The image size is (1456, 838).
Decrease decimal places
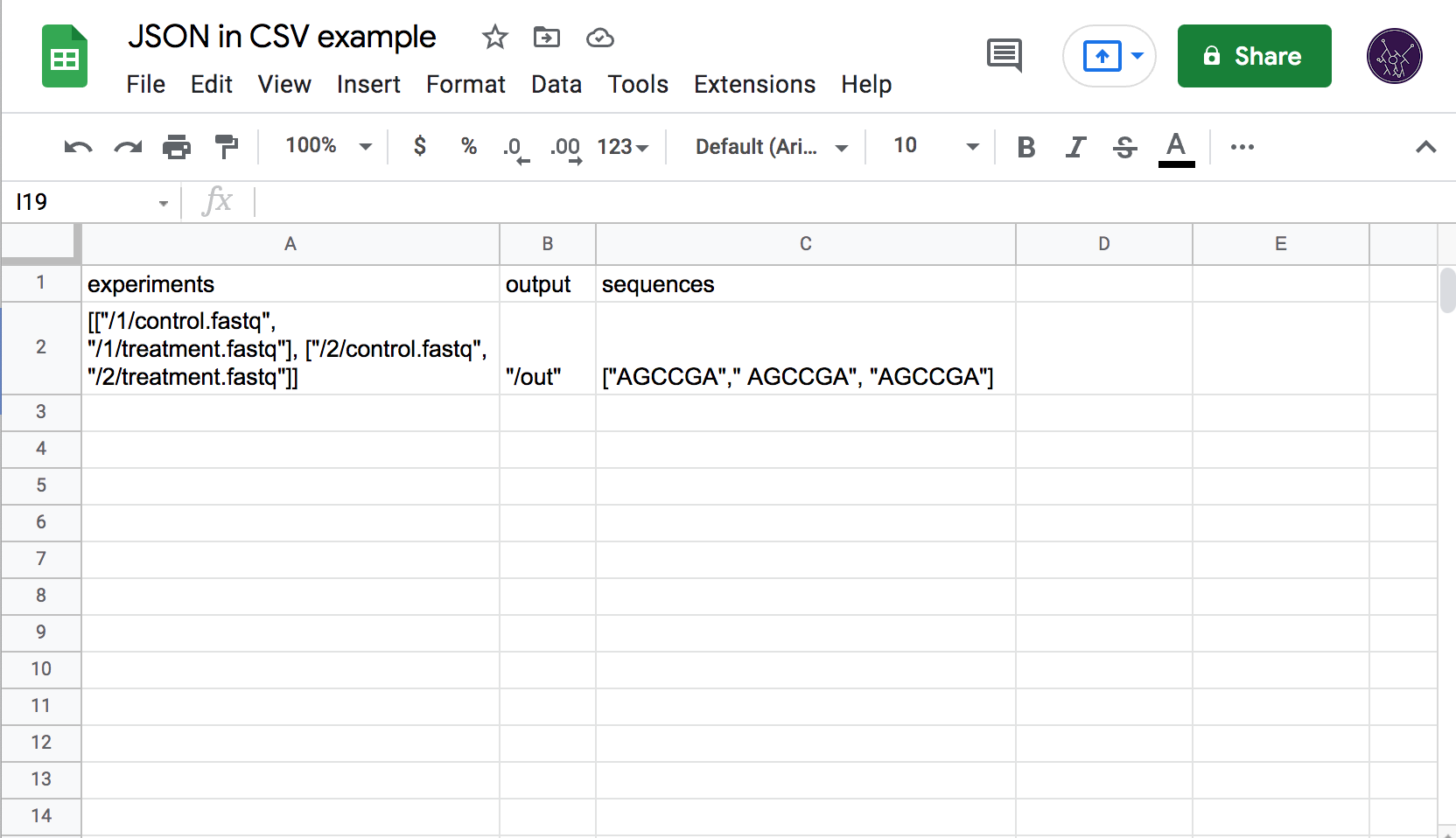516,146
